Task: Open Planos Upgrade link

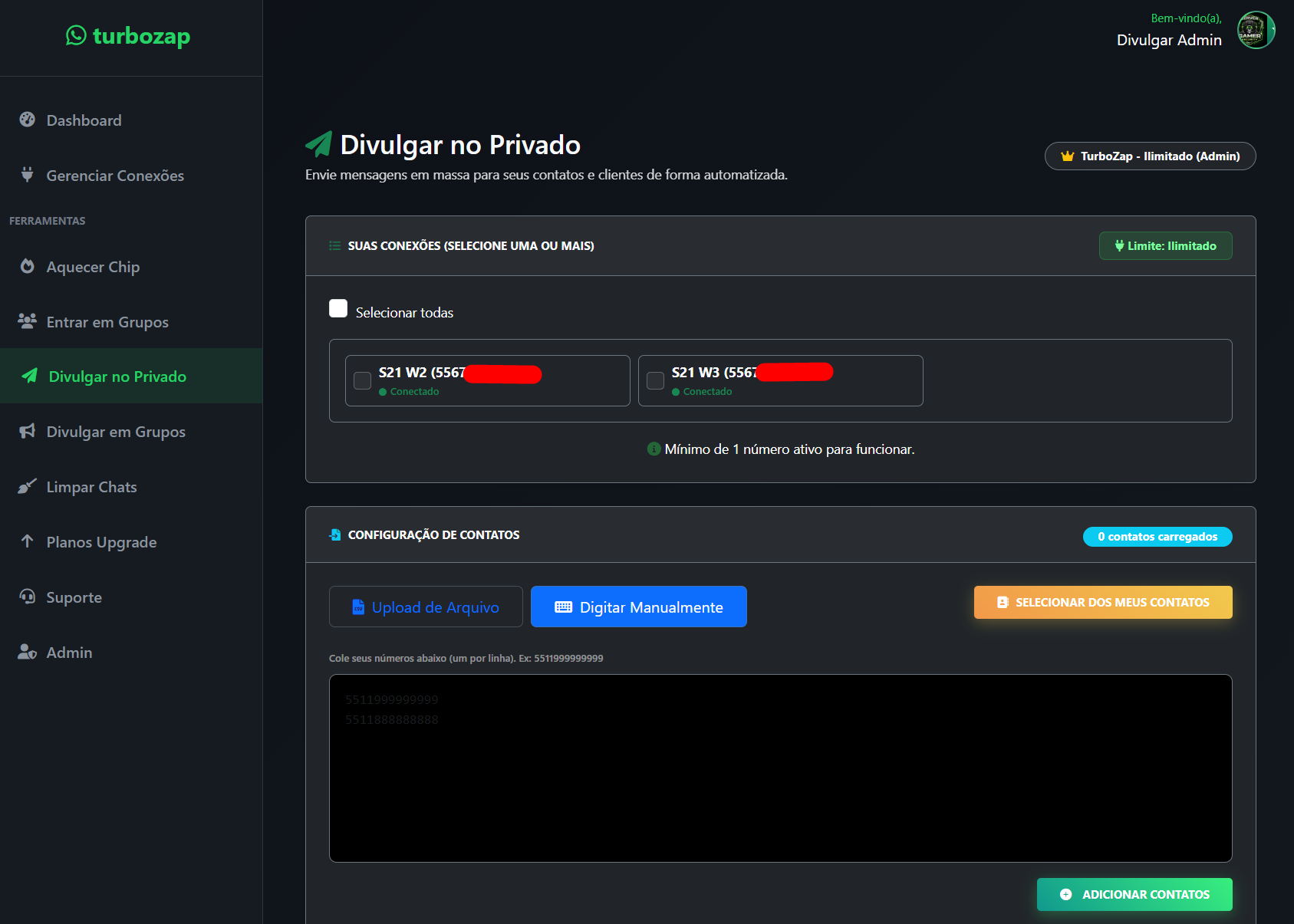Action: tap(131, 542)
